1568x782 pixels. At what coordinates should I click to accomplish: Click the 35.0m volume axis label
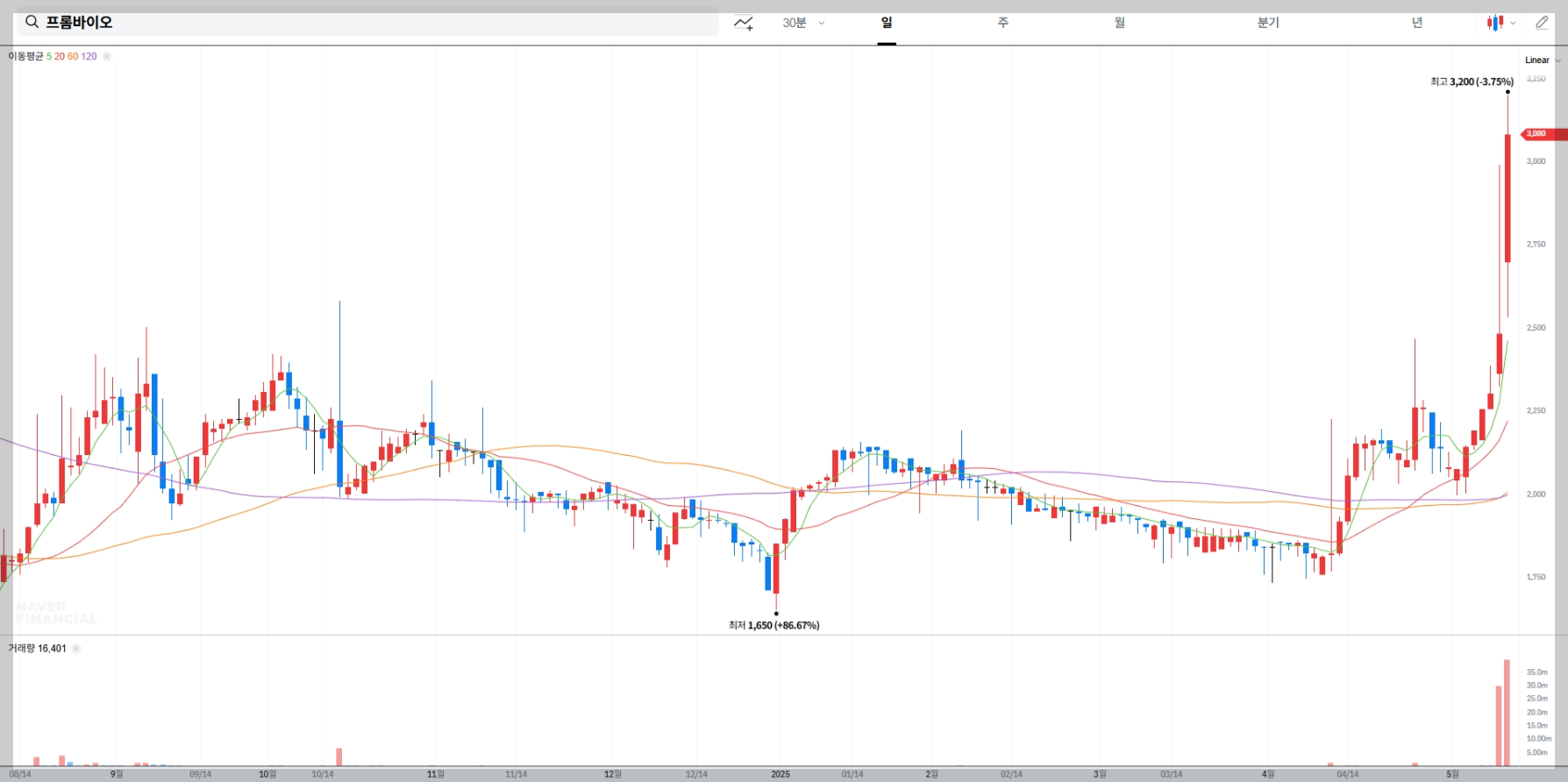[x=1536, y=672]
